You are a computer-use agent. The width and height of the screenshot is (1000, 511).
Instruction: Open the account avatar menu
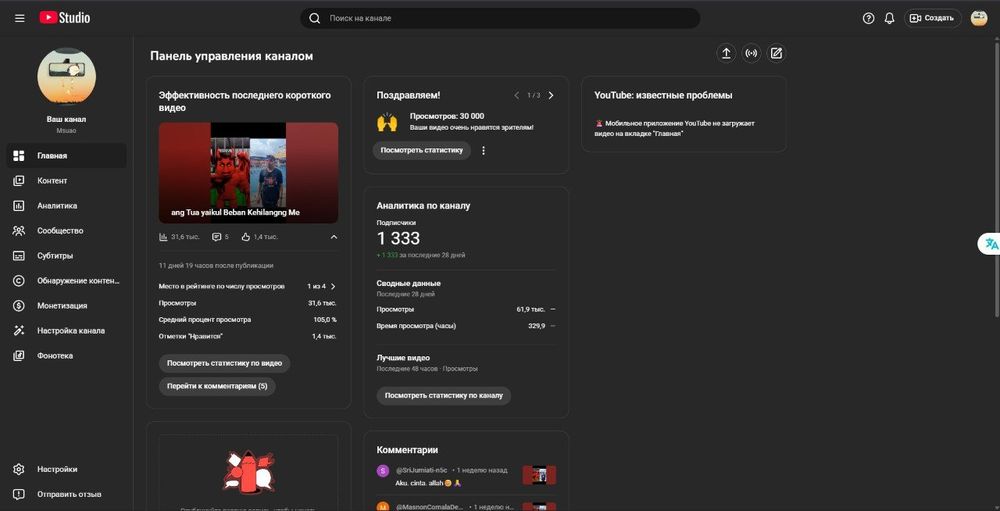(978, 19)
